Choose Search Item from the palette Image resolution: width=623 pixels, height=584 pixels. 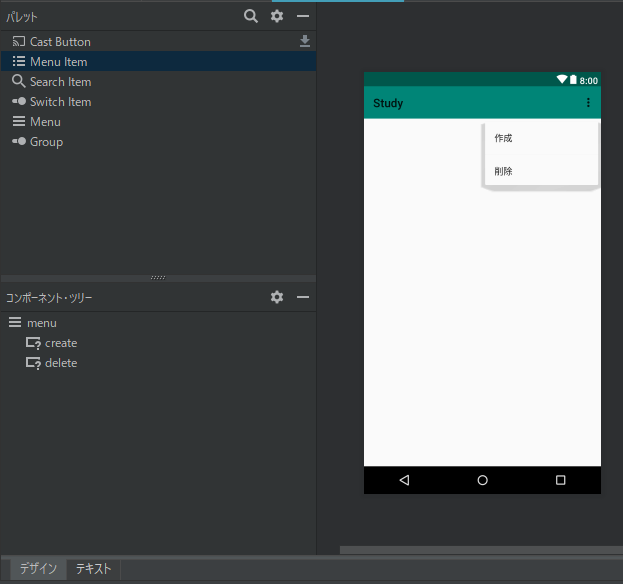[60, 82]
